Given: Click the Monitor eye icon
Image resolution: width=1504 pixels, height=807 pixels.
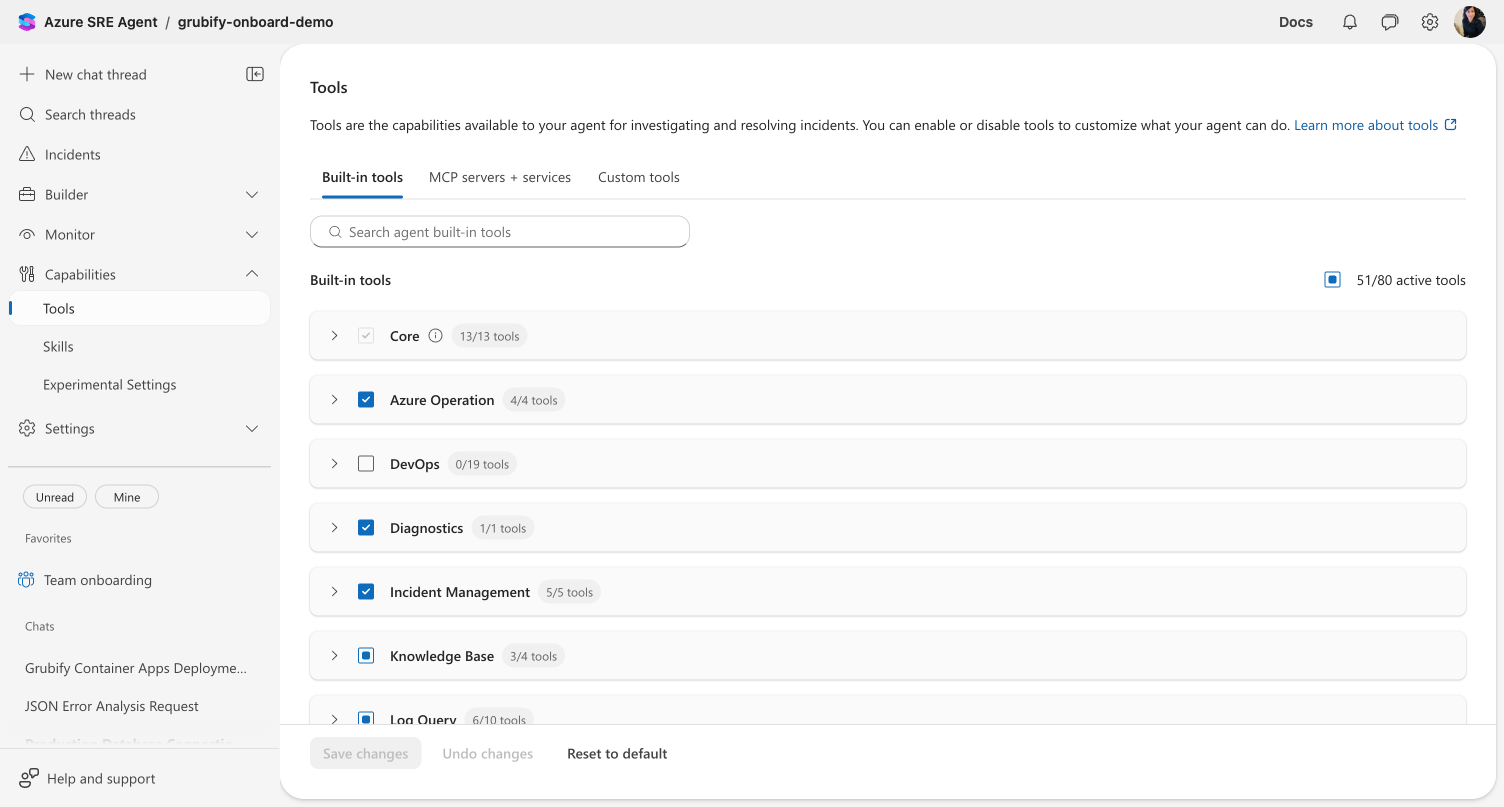Looking at the screenshot, I should click(x=27, y=234).
